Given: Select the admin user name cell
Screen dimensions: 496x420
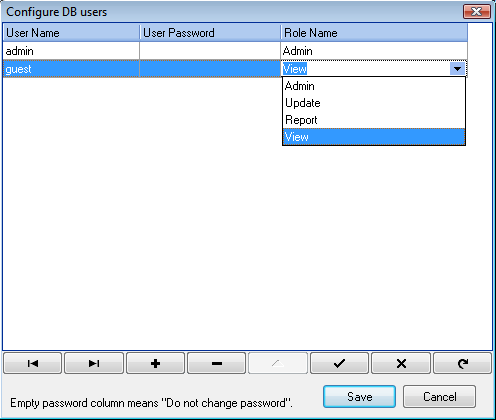Looking at the screenshot, I should click(x=71, y=51).
